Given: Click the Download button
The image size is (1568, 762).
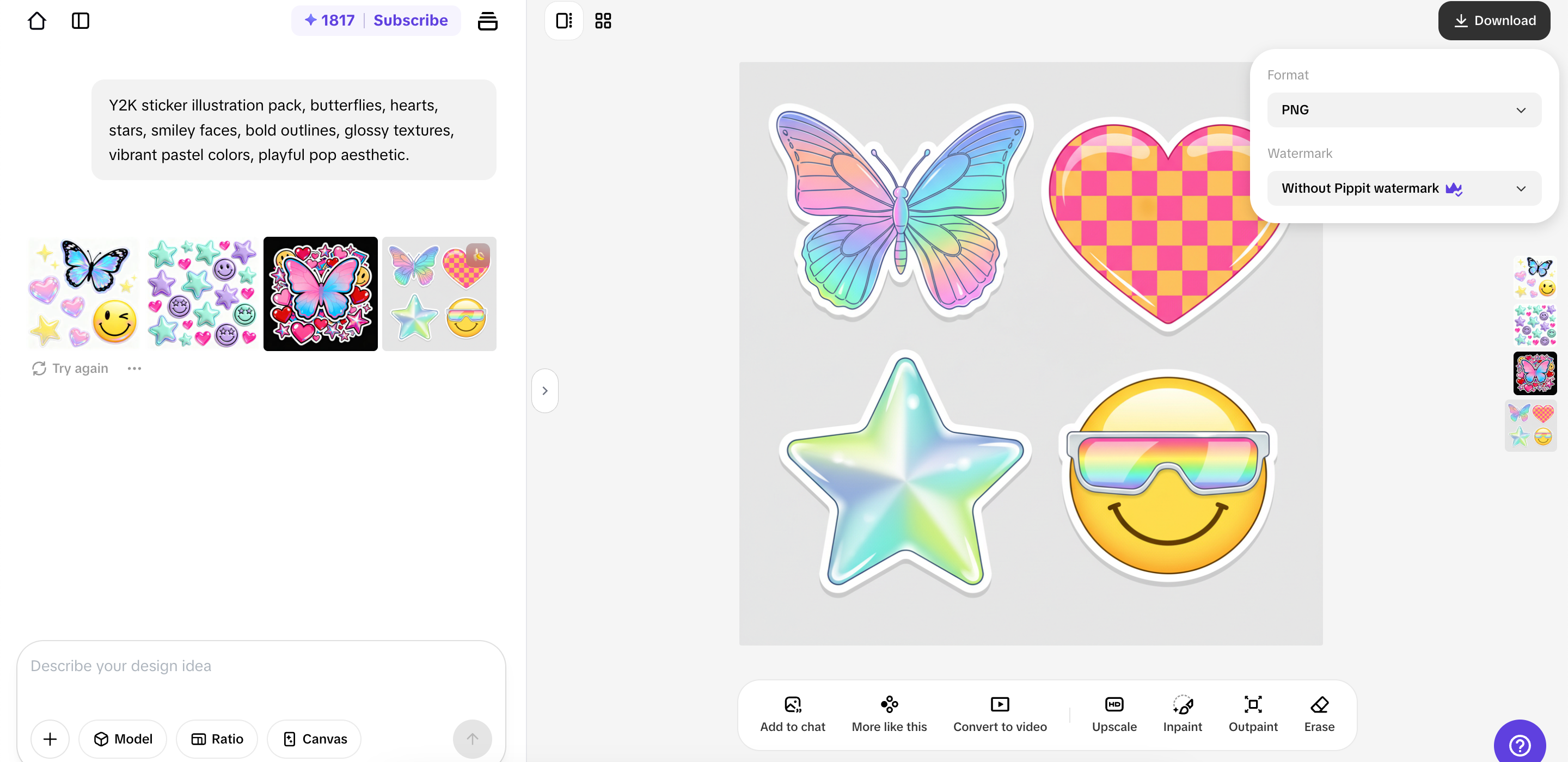Looking at the screenshot, I should tap(1494, 21).
